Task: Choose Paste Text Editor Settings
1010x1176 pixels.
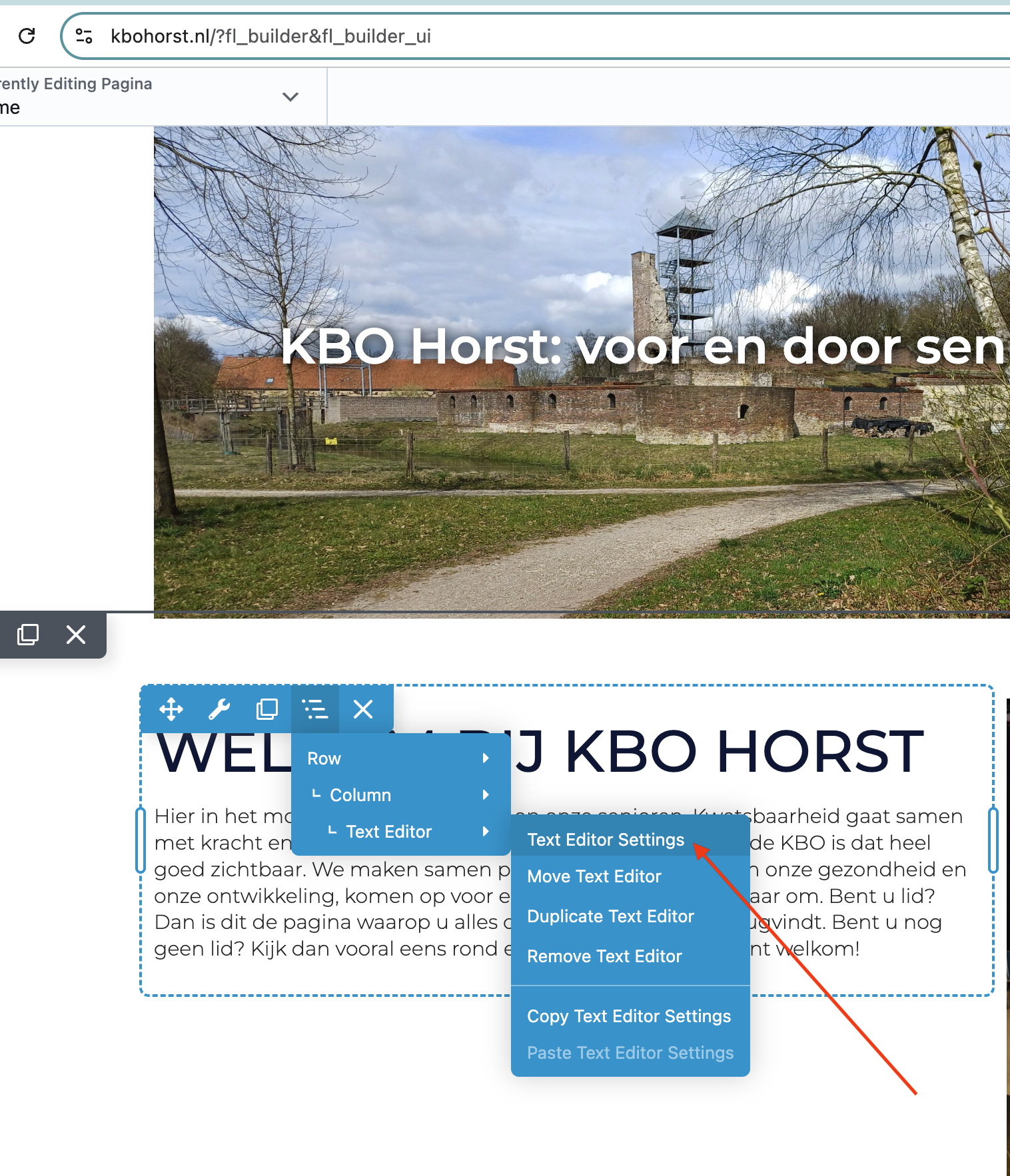Action: click(630, 1053)
